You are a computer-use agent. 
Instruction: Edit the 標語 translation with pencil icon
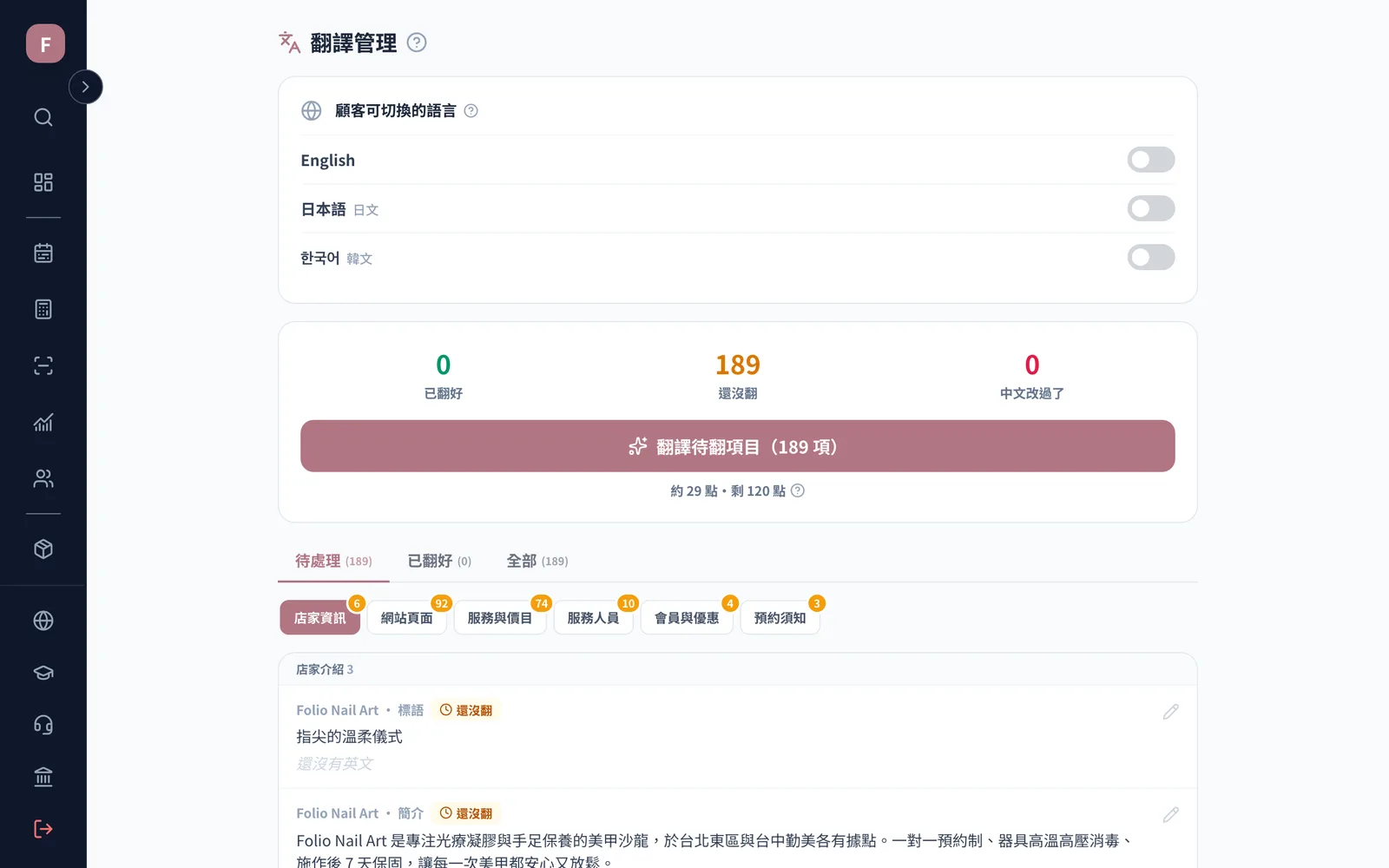point(1171,712)
